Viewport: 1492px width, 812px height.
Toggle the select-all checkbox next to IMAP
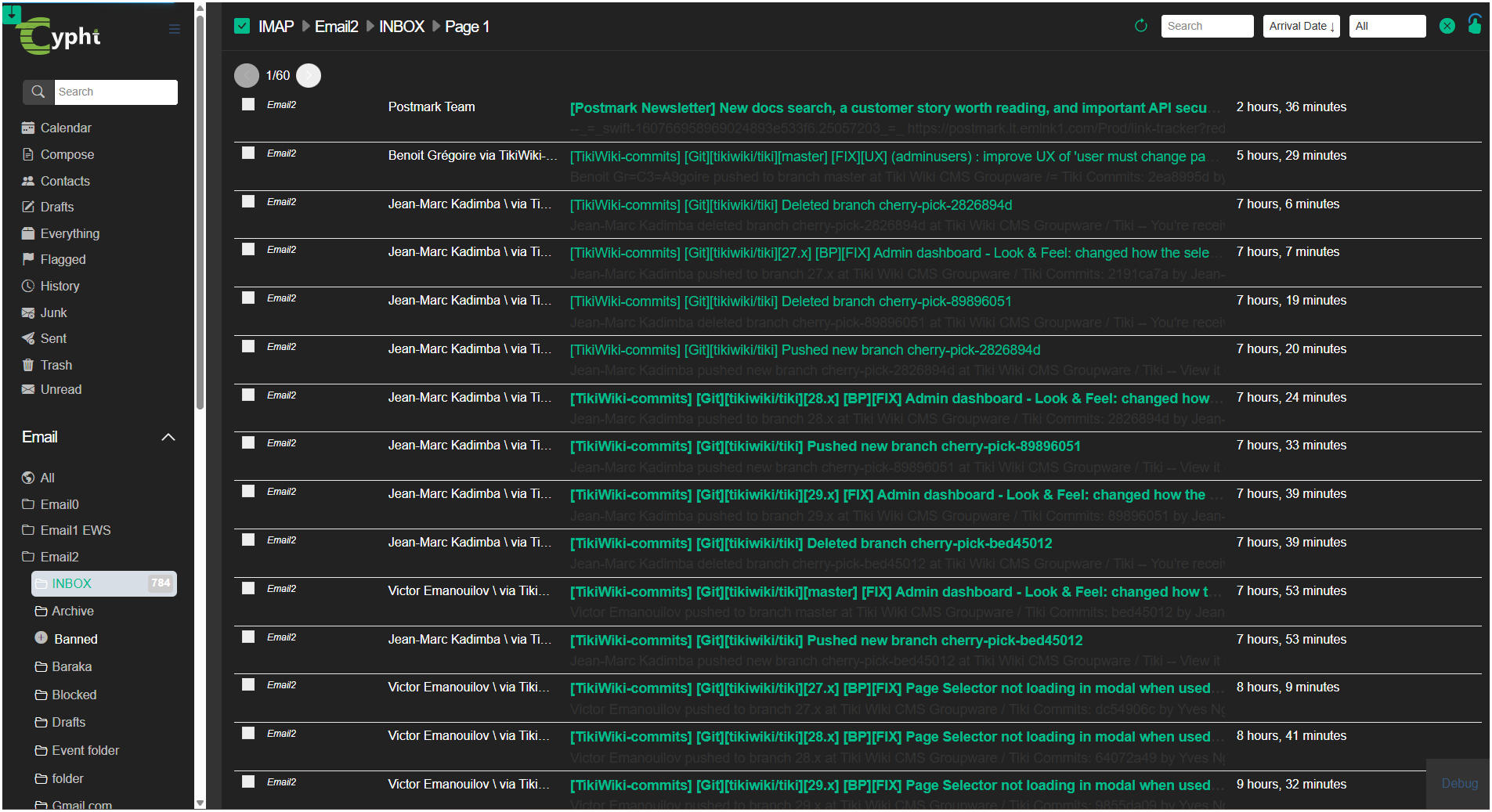(x=242, y=27)
